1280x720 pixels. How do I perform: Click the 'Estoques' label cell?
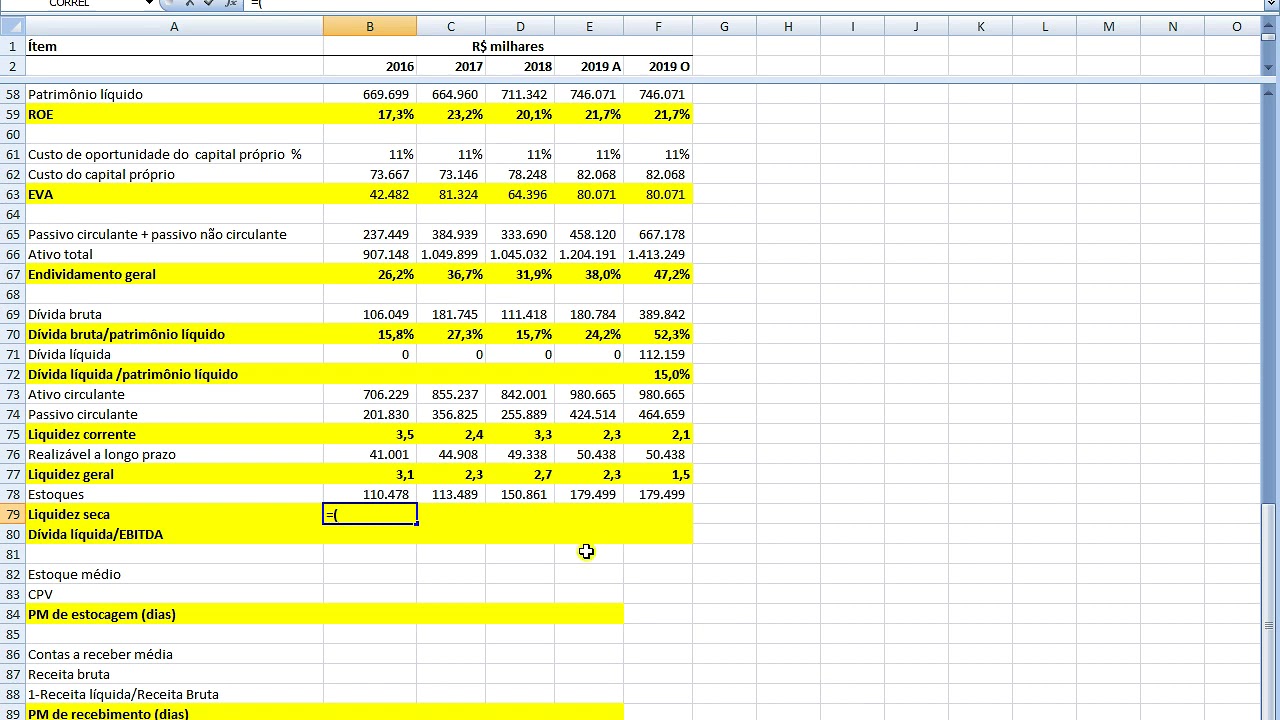174,494
